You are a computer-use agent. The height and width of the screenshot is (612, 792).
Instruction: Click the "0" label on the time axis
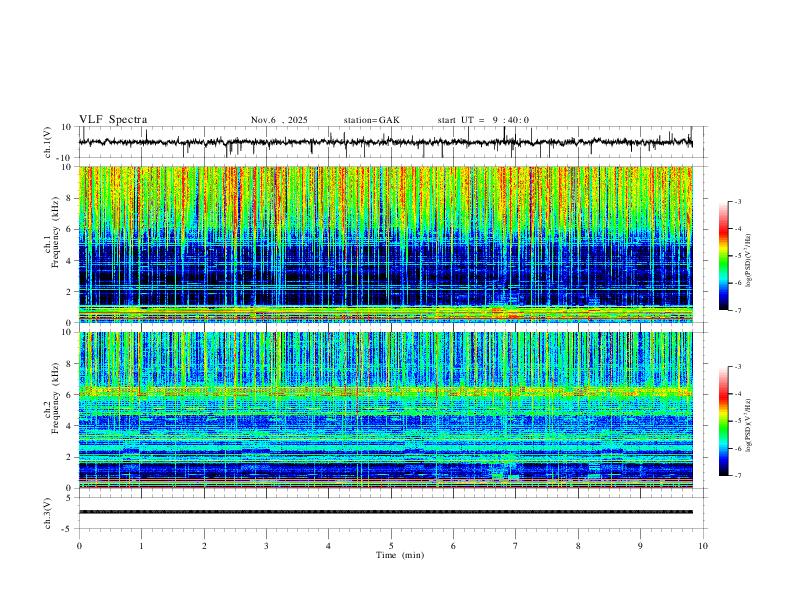[79, 546]
